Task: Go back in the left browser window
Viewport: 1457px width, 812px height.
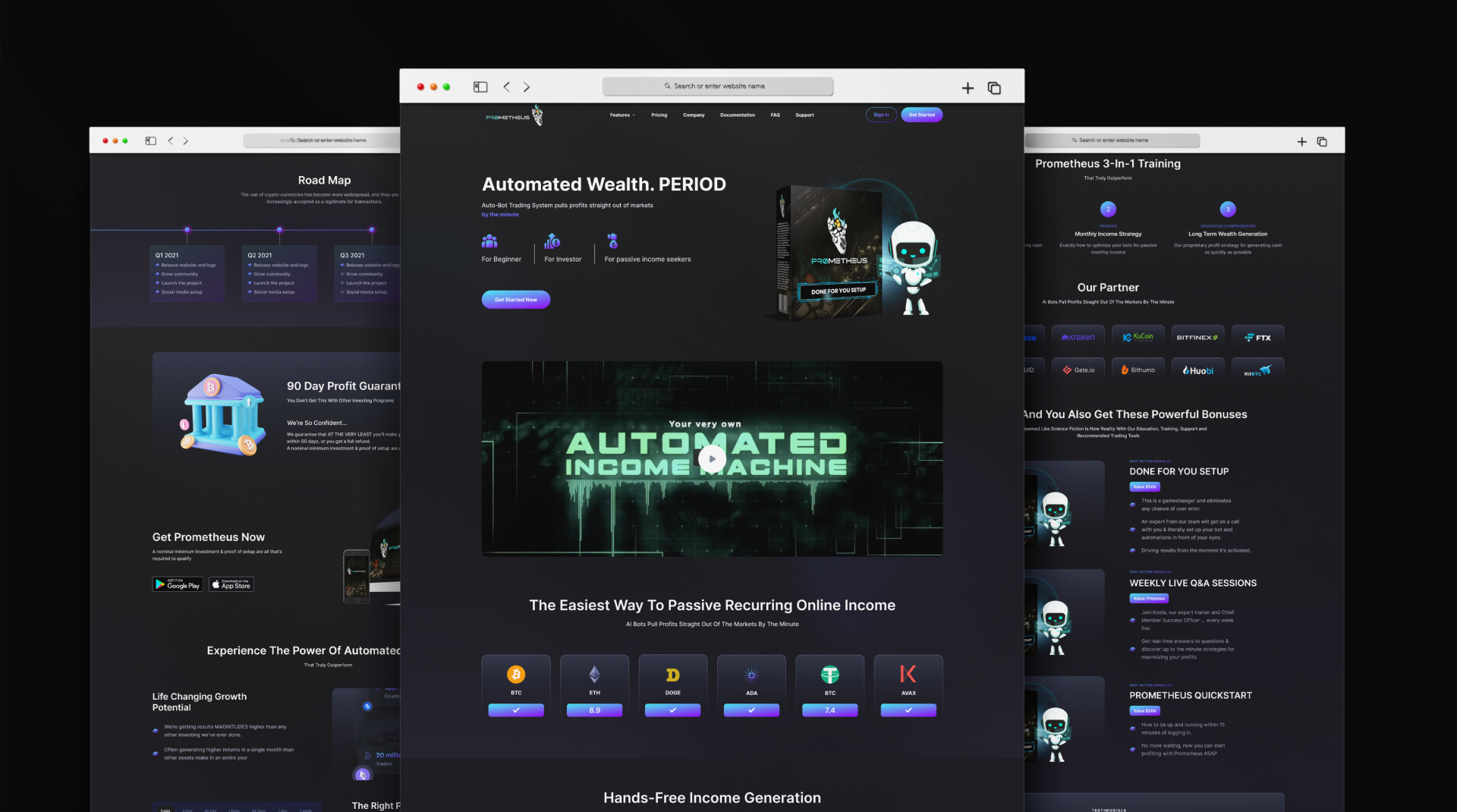Action: click(171, 140)
